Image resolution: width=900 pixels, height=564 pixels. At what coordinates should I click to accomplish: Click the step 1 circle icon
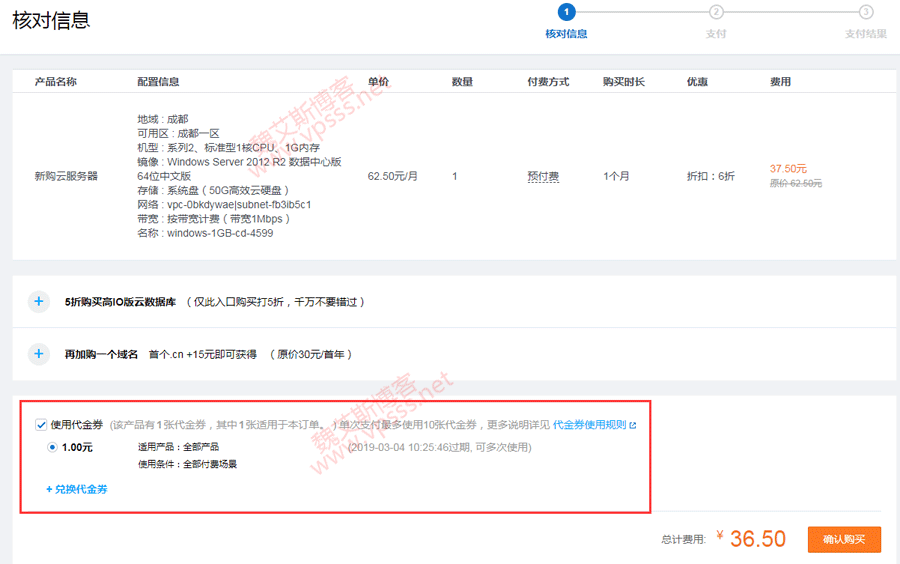567,12
